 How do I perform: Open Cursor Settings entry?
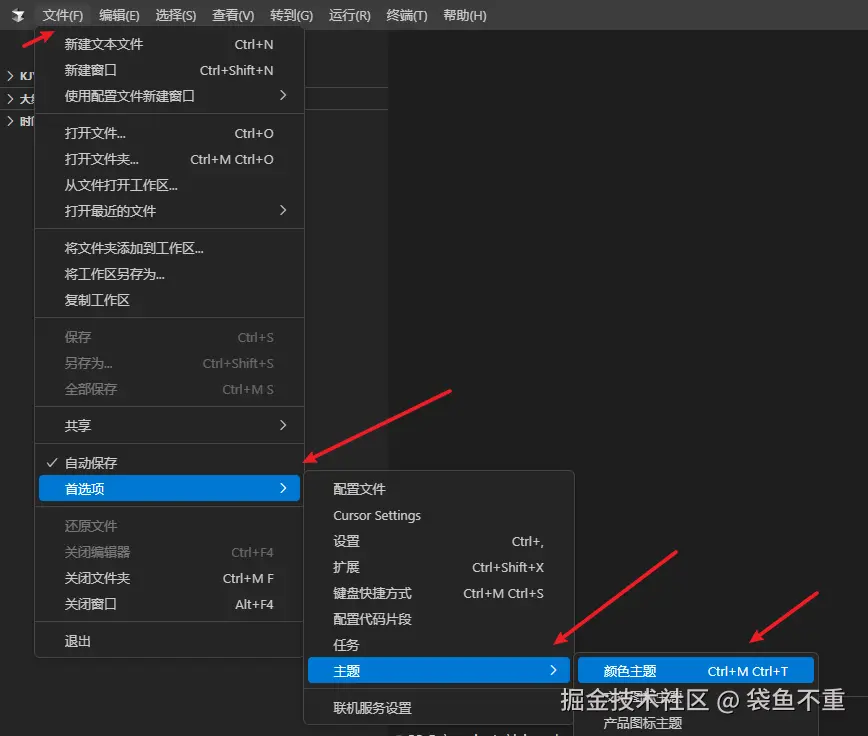coord(439,515)
